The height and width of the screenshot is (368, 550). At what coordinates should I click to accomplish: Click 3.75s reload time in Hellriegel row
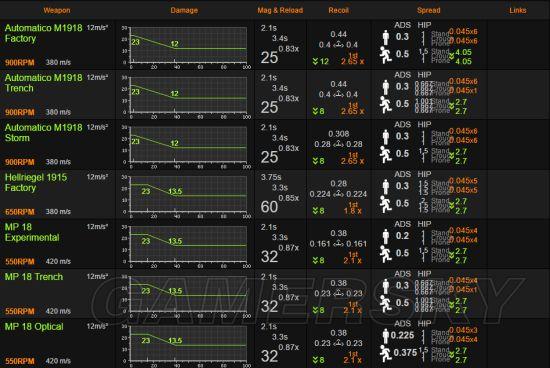tap(271, 177)
